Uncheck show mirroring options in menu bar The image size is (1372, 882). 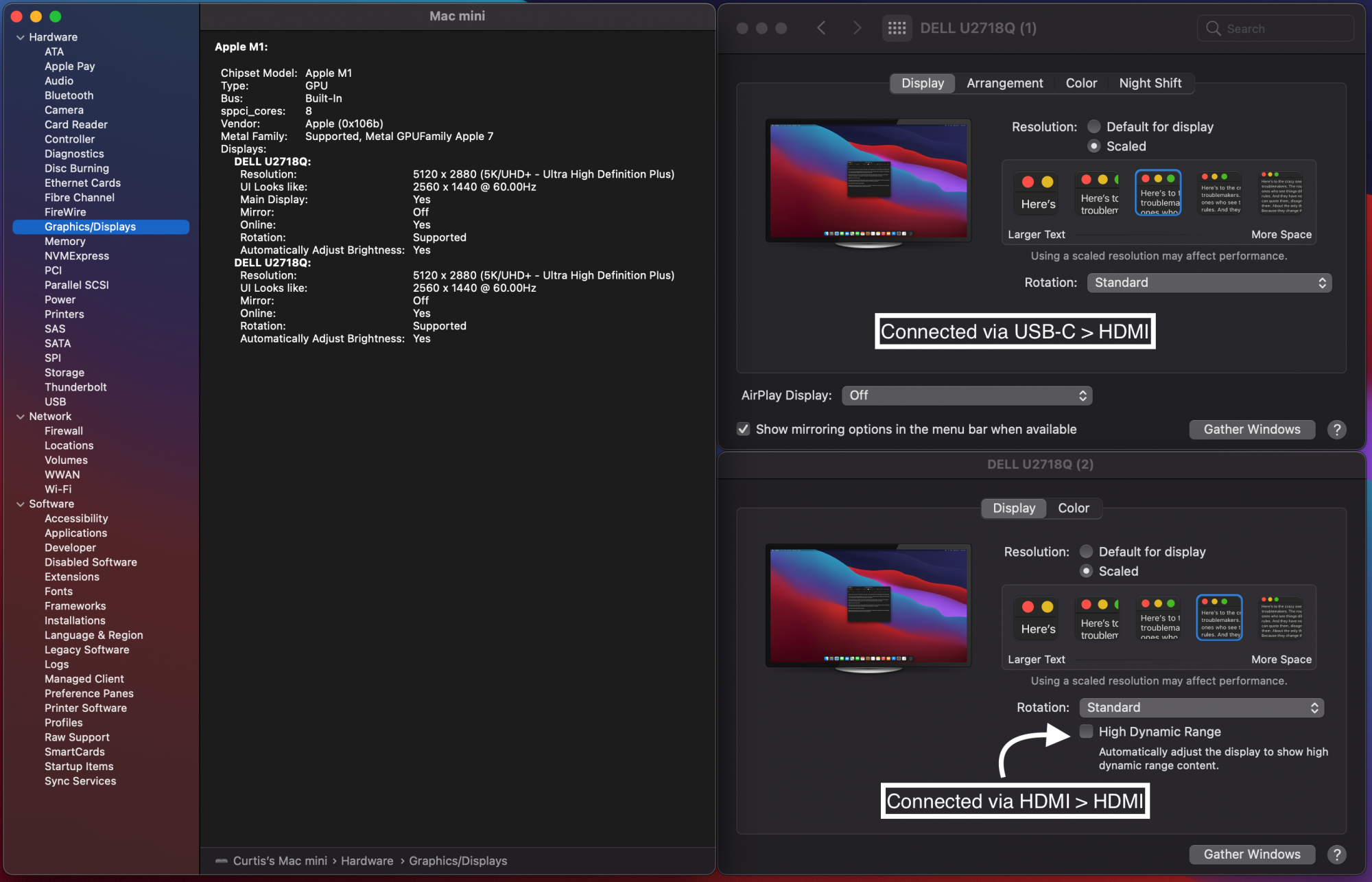(x=743, y=430)
